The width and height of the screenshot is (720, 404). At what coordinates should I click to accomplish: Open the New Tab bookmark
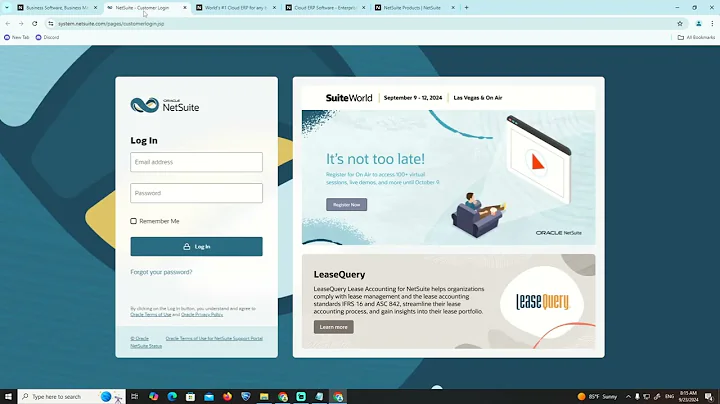[17, 37]
